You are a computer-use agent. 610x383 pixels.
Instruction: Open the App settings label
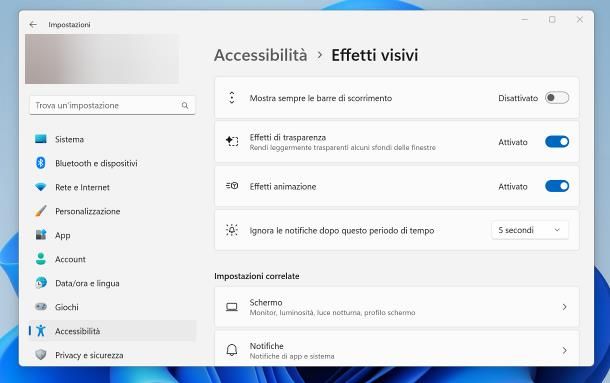click(63, 235)
